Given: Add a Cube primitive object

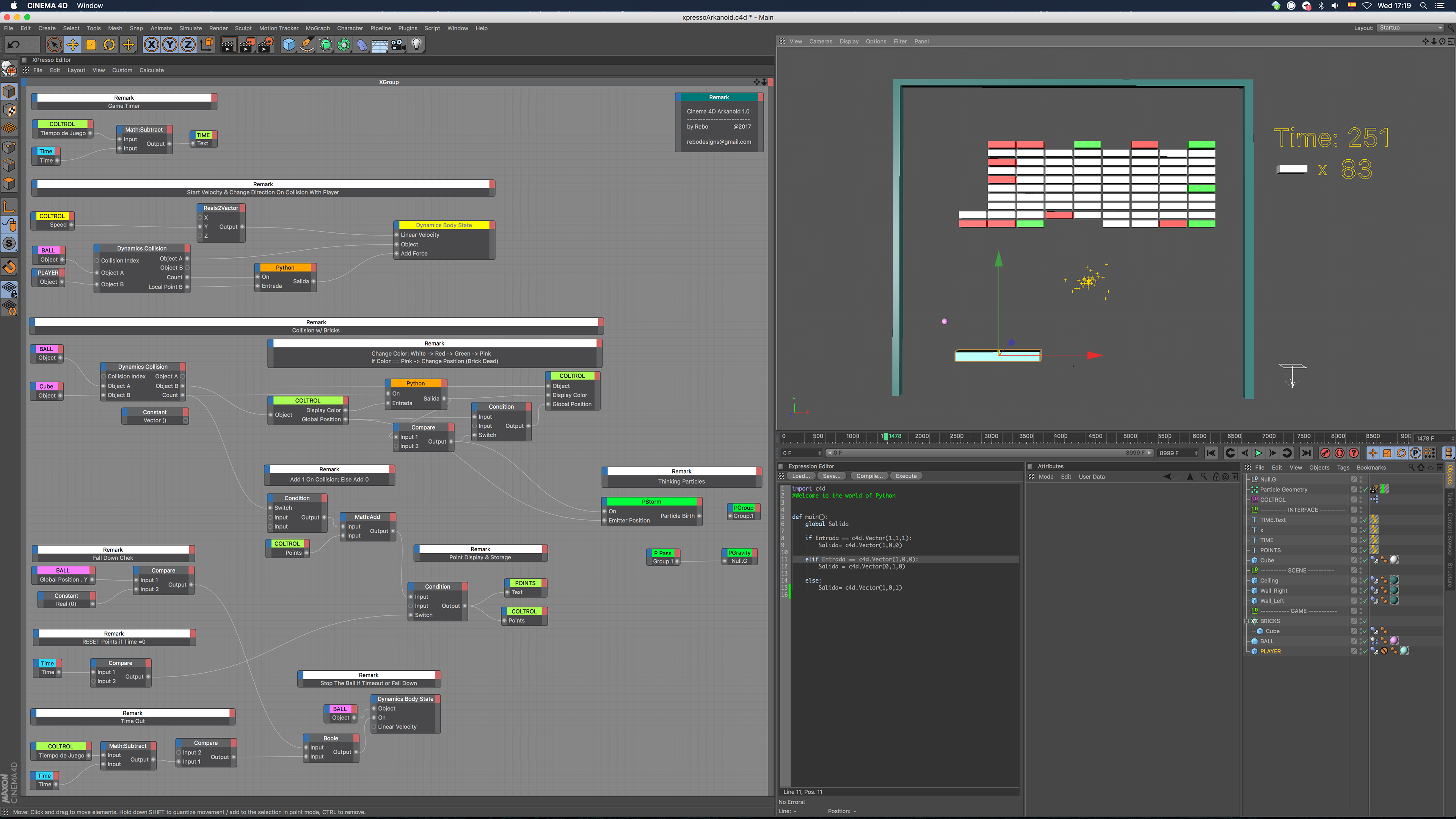Looking at the screenshot, I should [289, 45].
